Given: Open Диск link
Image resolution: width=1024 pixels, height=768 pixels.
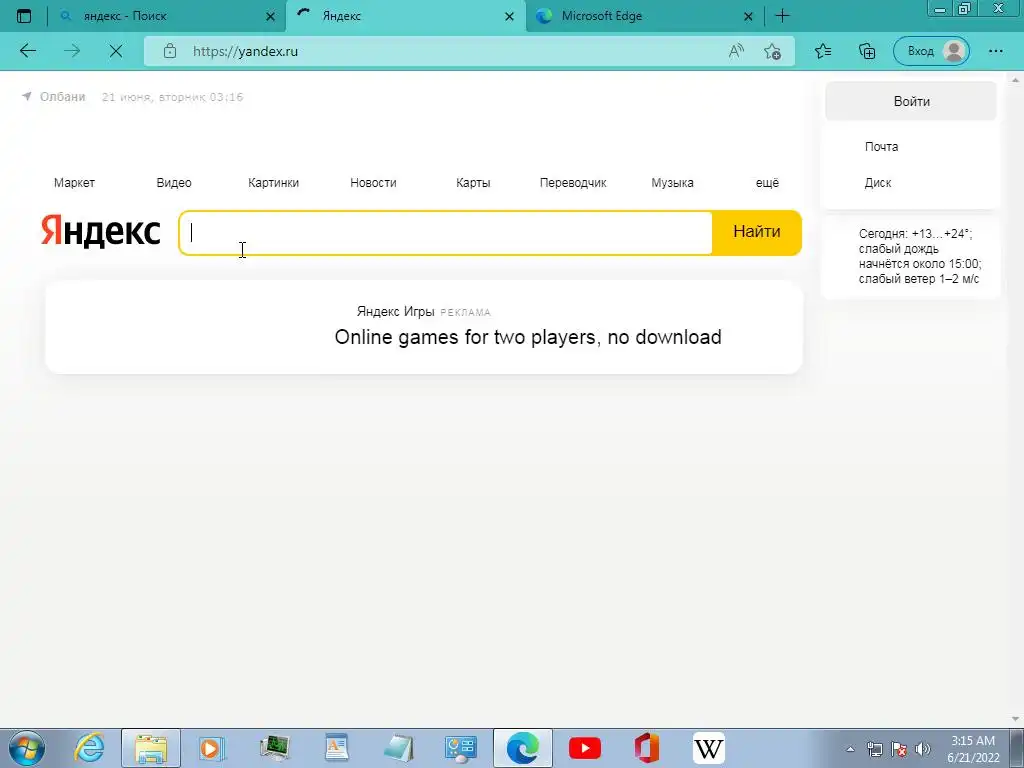Looking at the screenshot, I should [878, 183].
